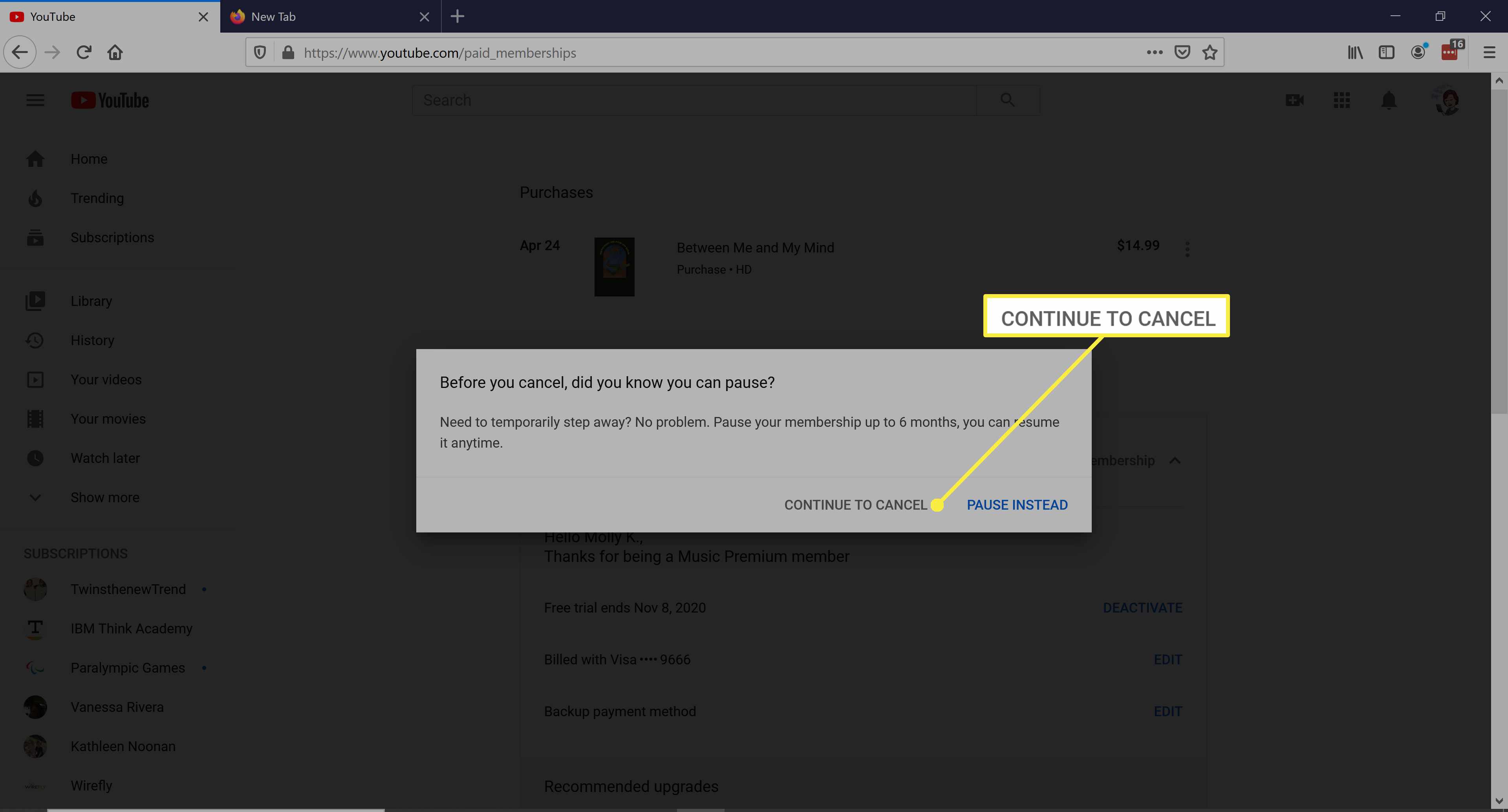Image resolution: width=1508 pixels, height=812 pixels.
Task: Open the account avatar menu
Action: tap(1446, 100)
